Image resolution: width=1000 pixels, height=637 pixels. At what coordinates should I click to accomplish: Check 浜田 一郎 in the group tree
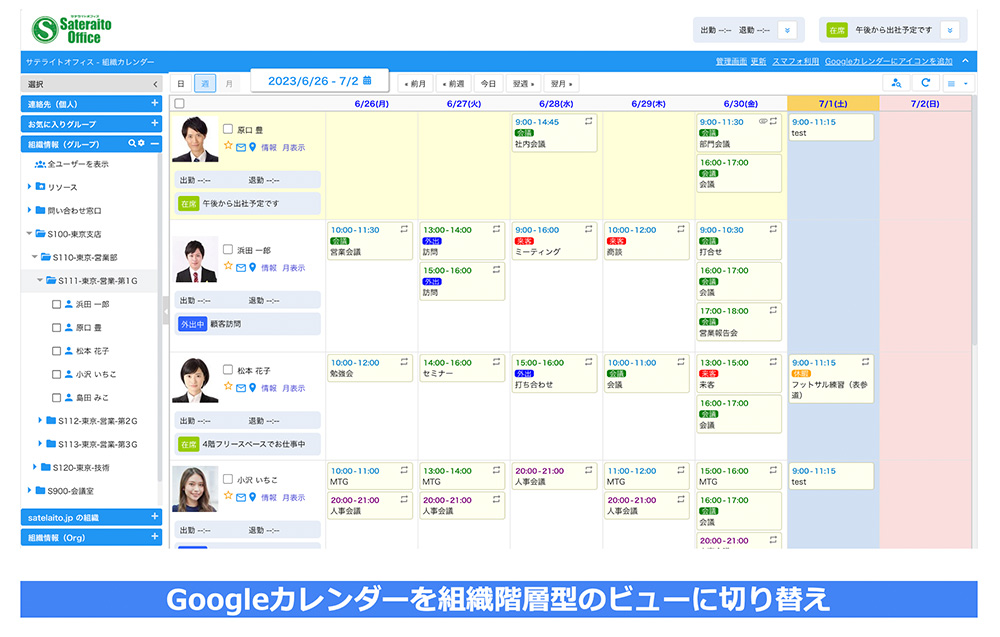pos(56,304)
